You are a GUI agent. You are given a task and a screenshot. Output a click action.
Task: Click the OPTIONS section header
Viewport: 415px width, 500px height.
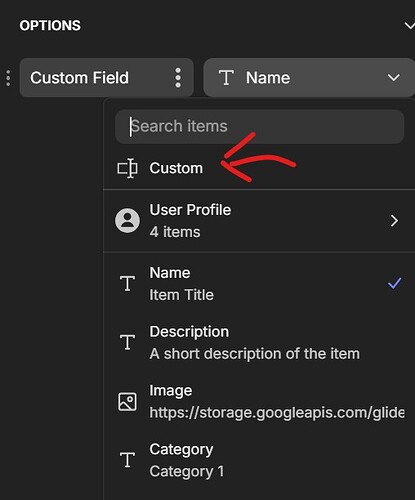[x=50, y=26]
